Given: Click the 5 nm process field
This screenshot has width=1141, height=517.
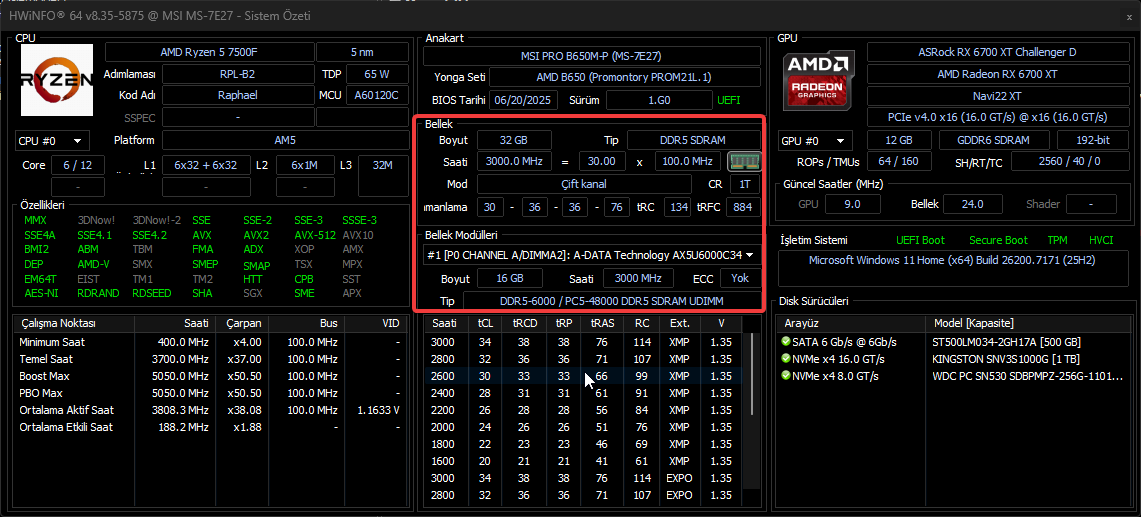Looking at the screenshot, I should click(362, 52).
